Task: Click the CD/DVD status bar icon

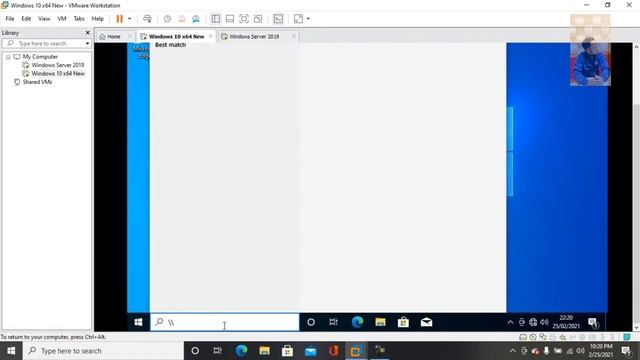Action: click(x=533, y=337)
